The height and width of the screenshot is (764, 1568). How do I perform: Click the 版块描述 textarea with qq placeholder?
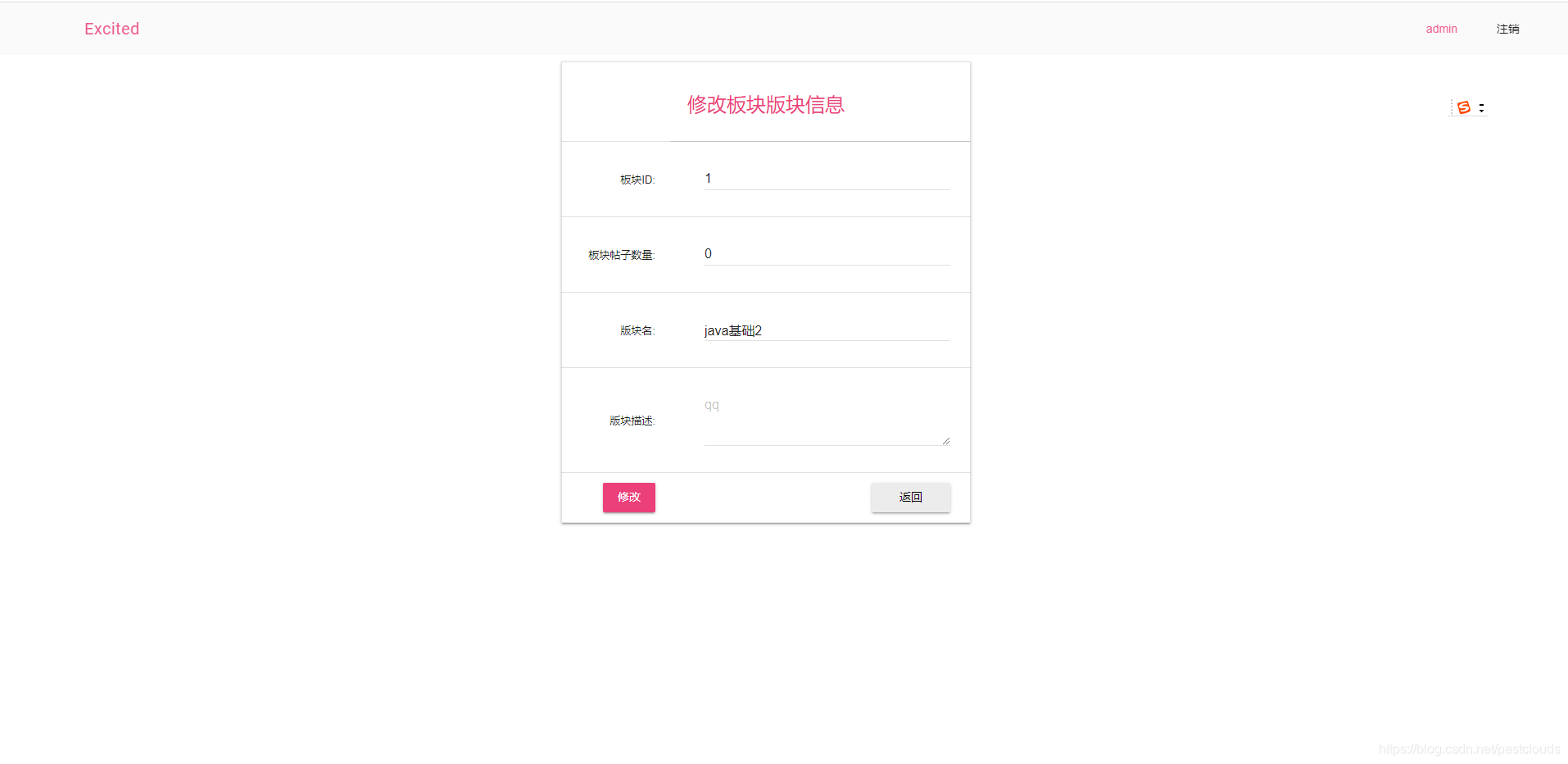pyautogui.click(x=827, y=420)
